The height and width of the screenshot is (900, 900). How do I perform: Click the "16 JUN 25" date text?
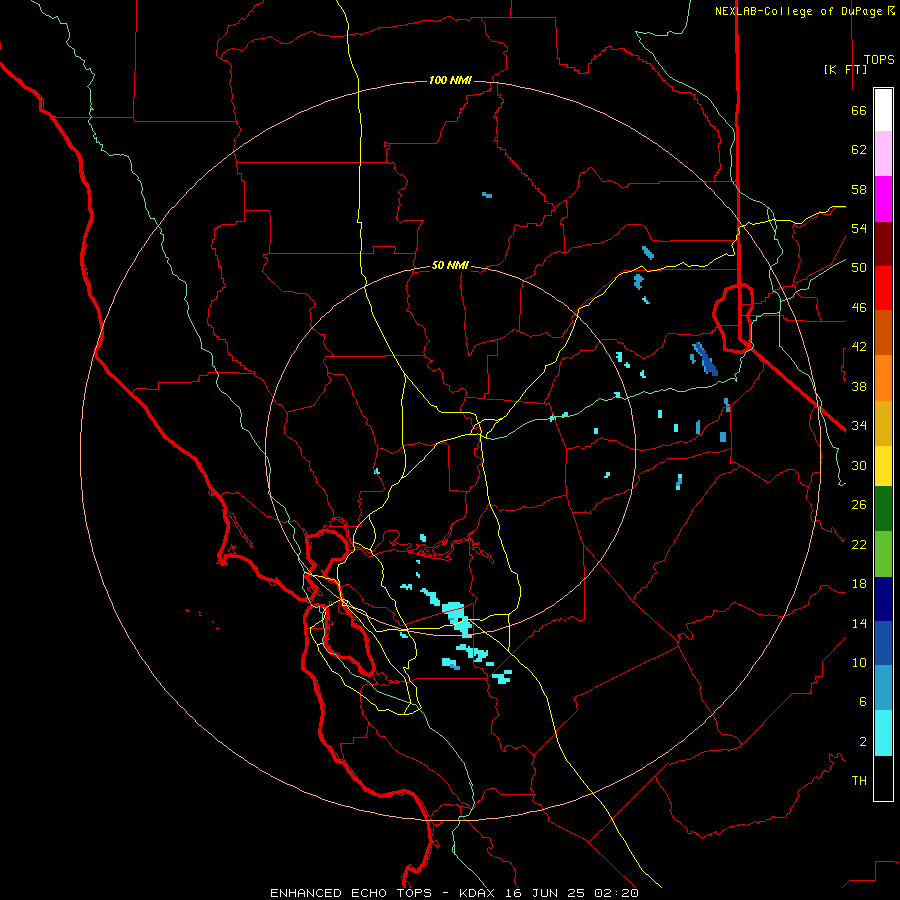tap(545, 893)
